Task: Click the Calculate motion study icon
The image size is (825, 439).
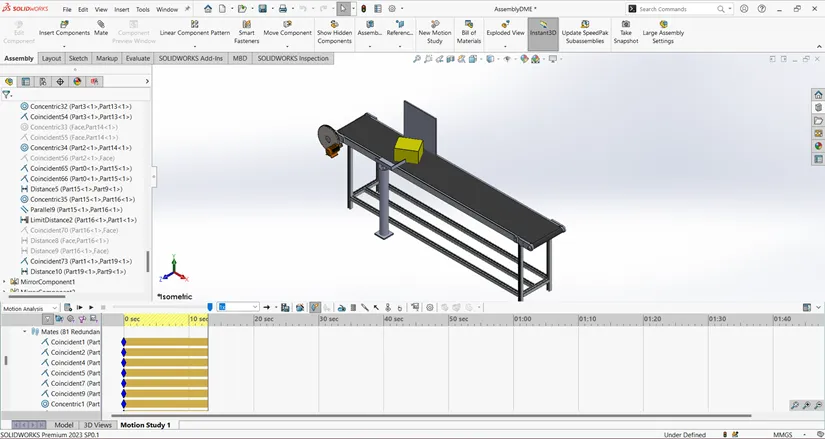Action: point(68,307)
